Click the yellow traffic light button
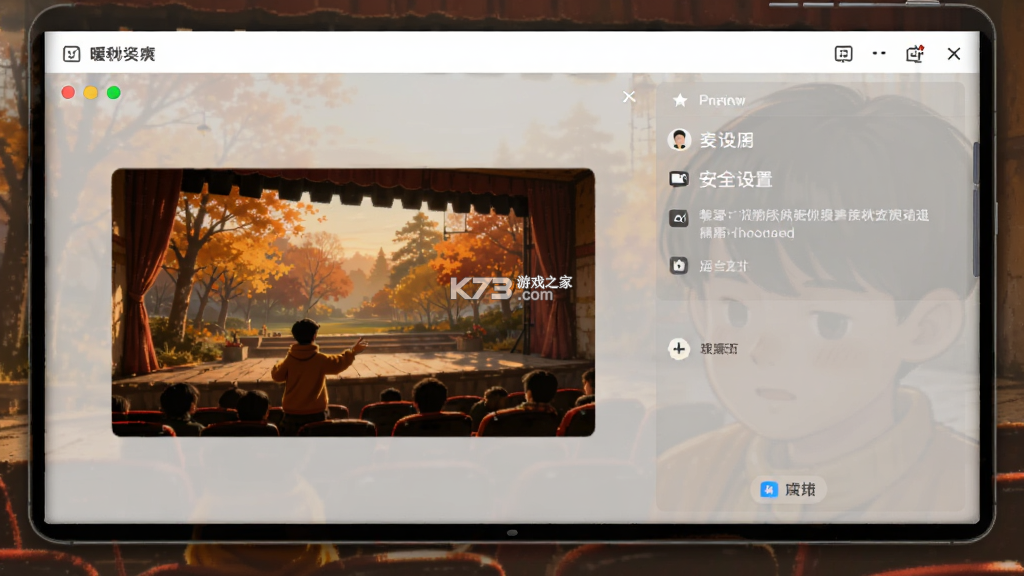Screen dimensions: 1024x576 91,93
